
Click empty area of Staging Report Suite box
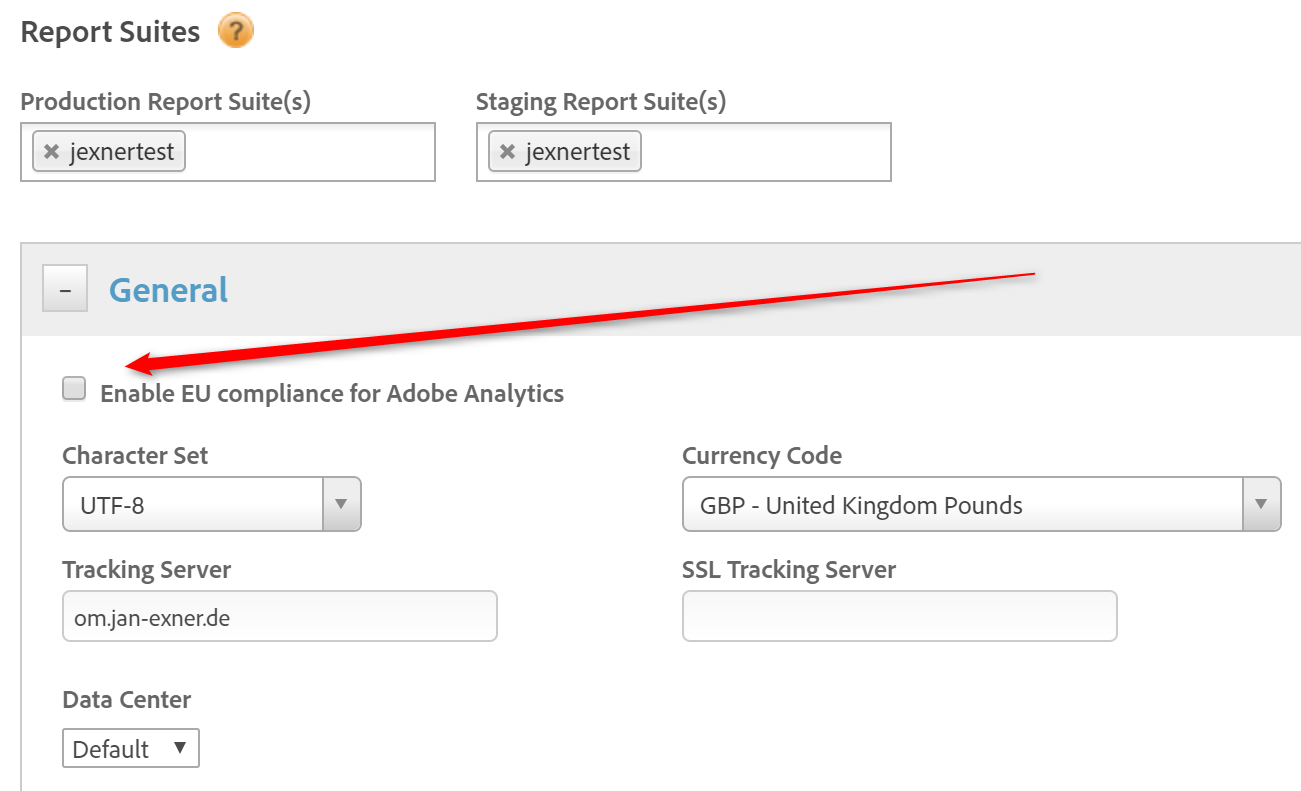tap(765, 152)
